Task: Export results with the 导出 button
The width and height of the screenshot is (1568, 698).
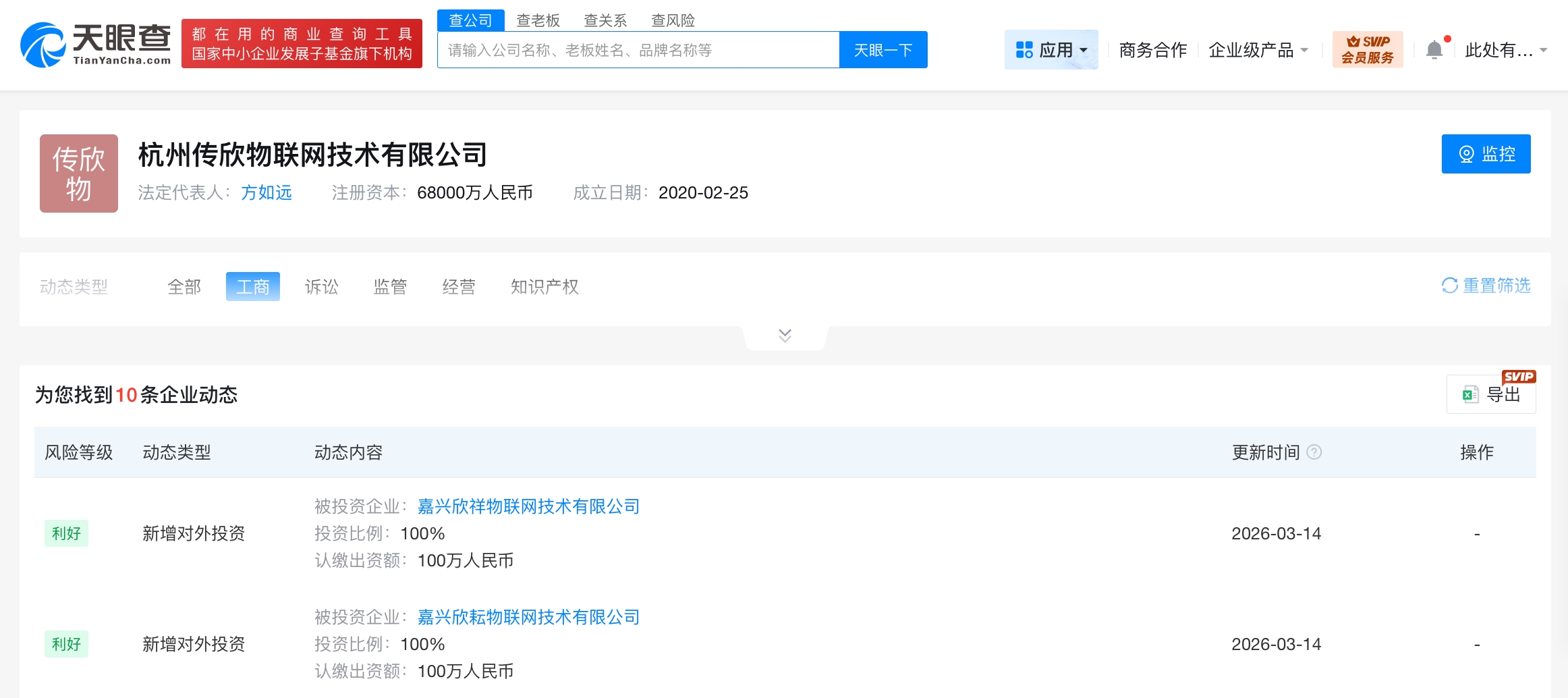Action: point(1491,394)
